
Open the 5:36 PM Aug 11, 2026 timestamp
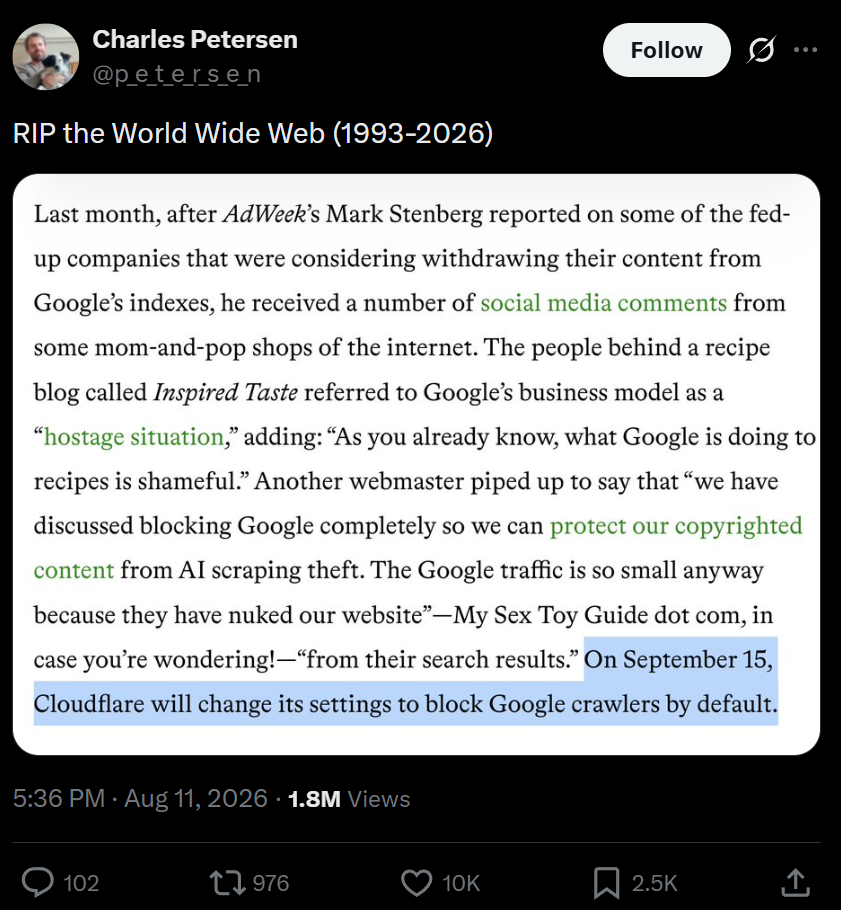click(140, 799)
